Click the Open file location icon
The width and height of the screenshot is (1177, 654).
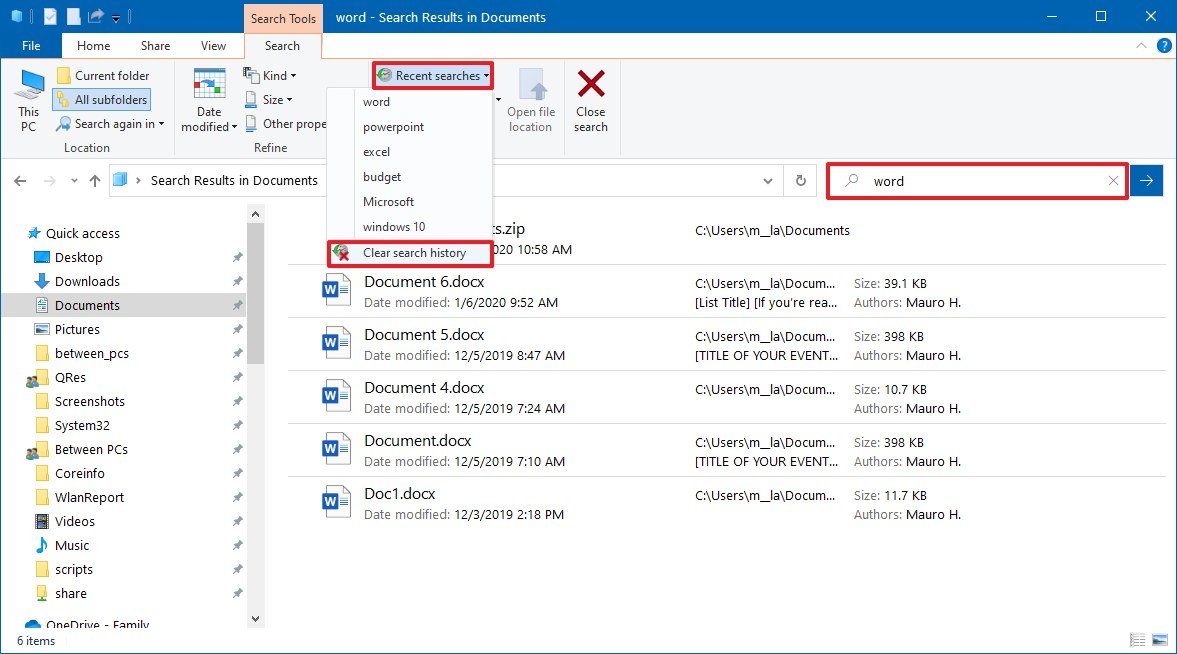(x=530, y=86)
